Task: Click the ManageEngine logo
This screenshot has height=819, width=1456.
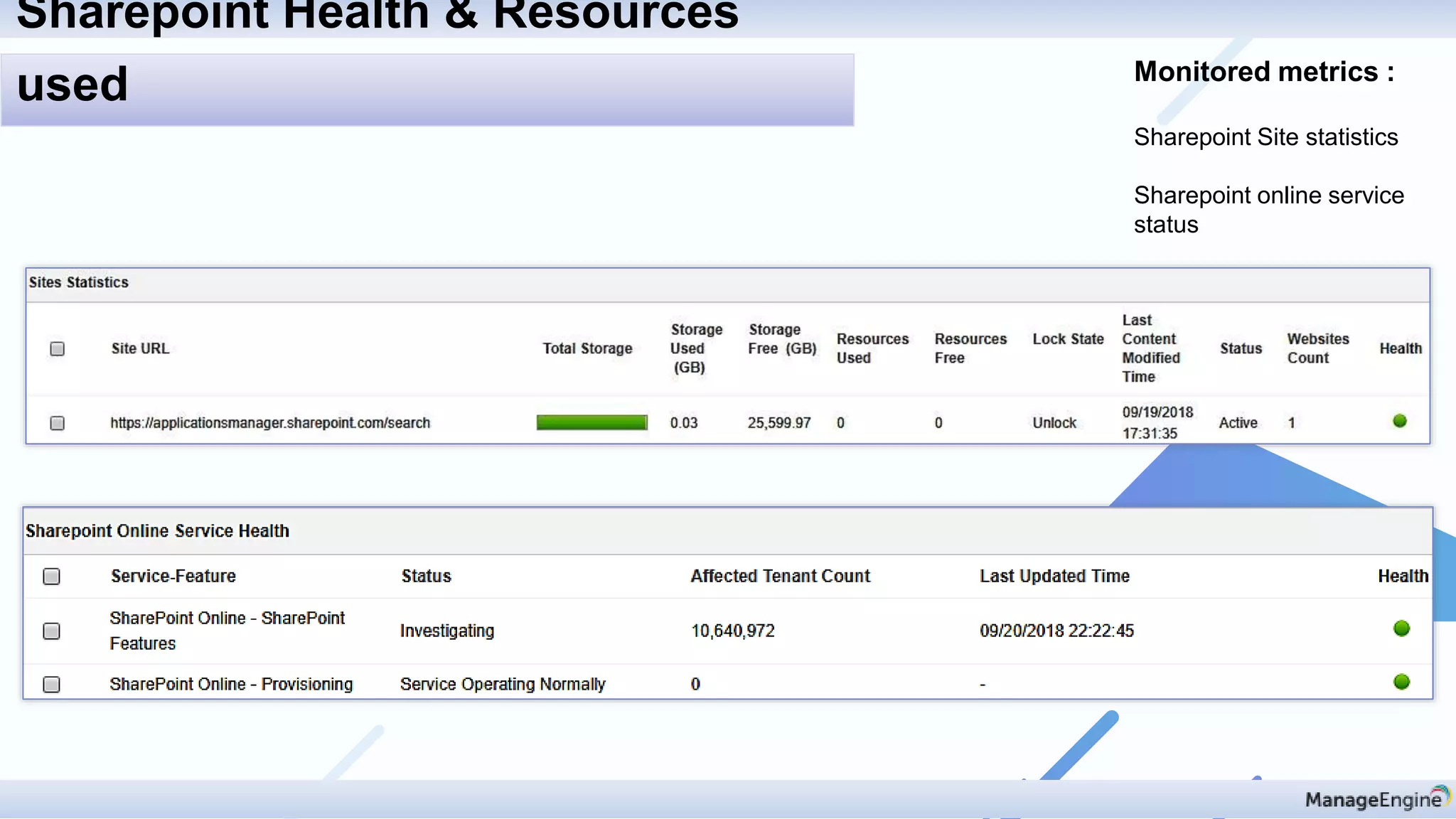Action: pos(1377,798)
